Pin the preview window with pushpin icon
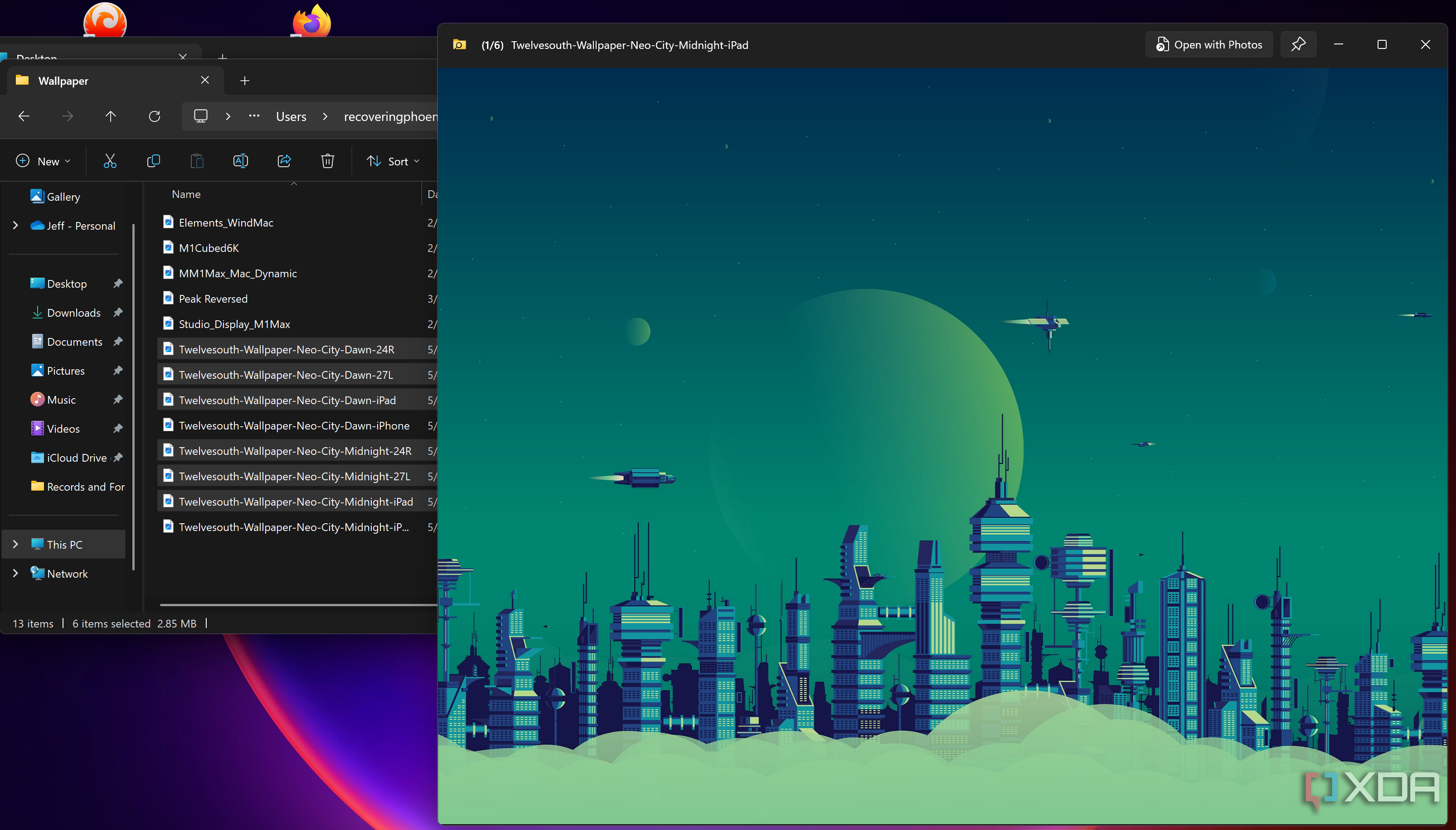 click(1298, 44)
